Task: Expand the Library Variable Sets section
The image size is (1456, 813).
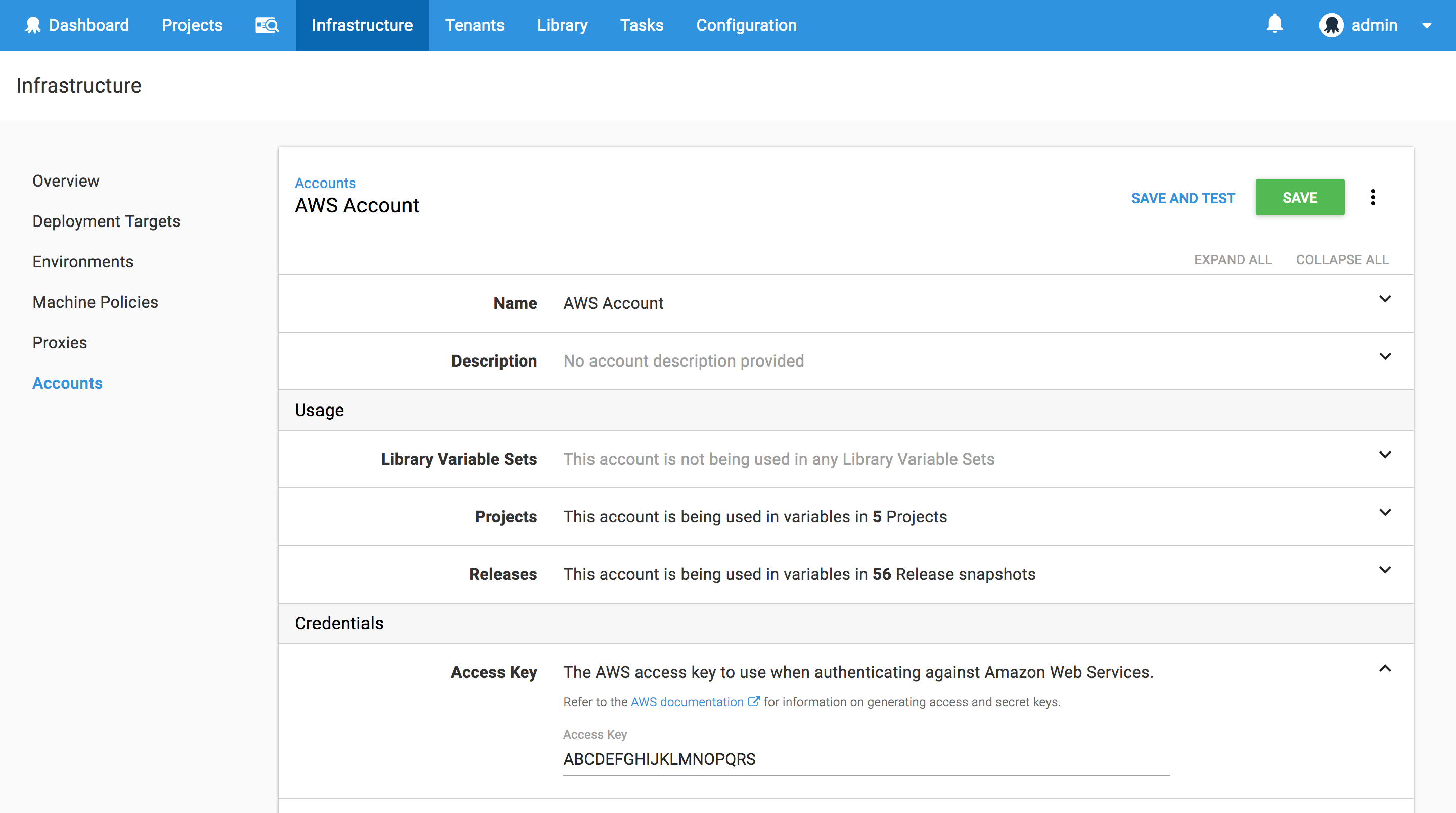Action: [1385, 455]
